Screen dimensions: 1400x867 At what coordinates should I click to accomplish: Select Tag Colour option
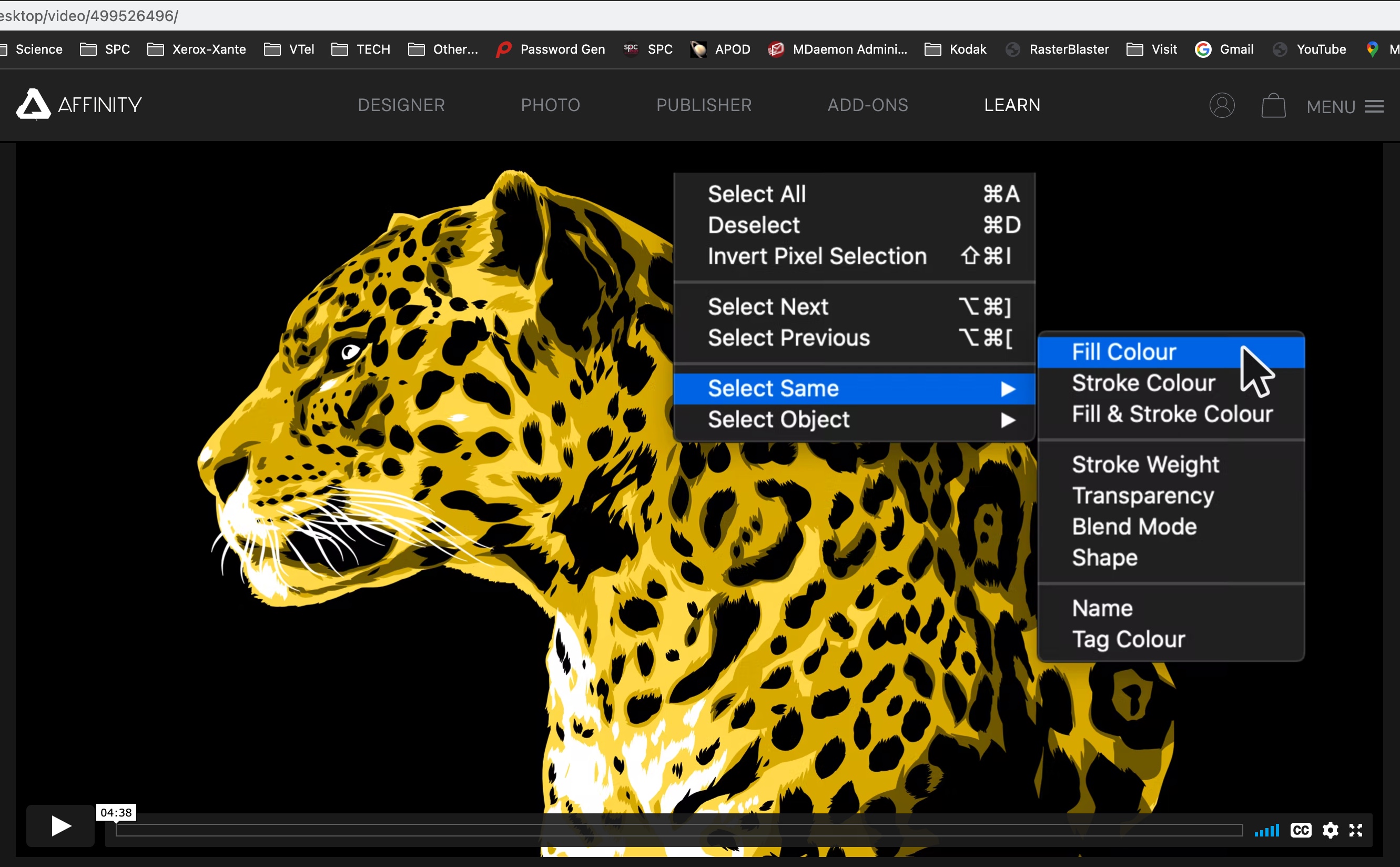[1171, 639]
